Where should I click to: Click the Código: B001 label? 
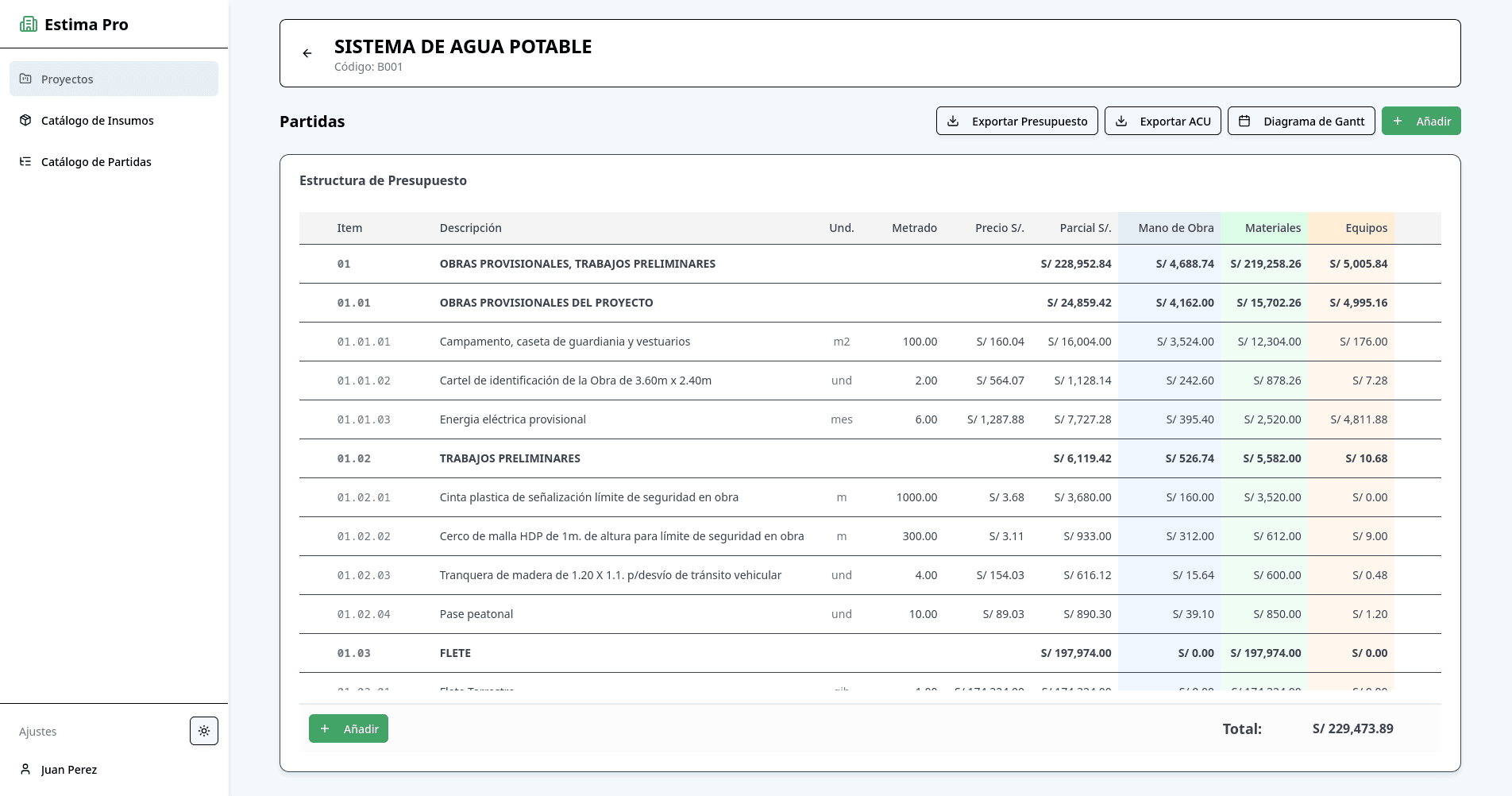pyautogui.click(x=368, y=67)
